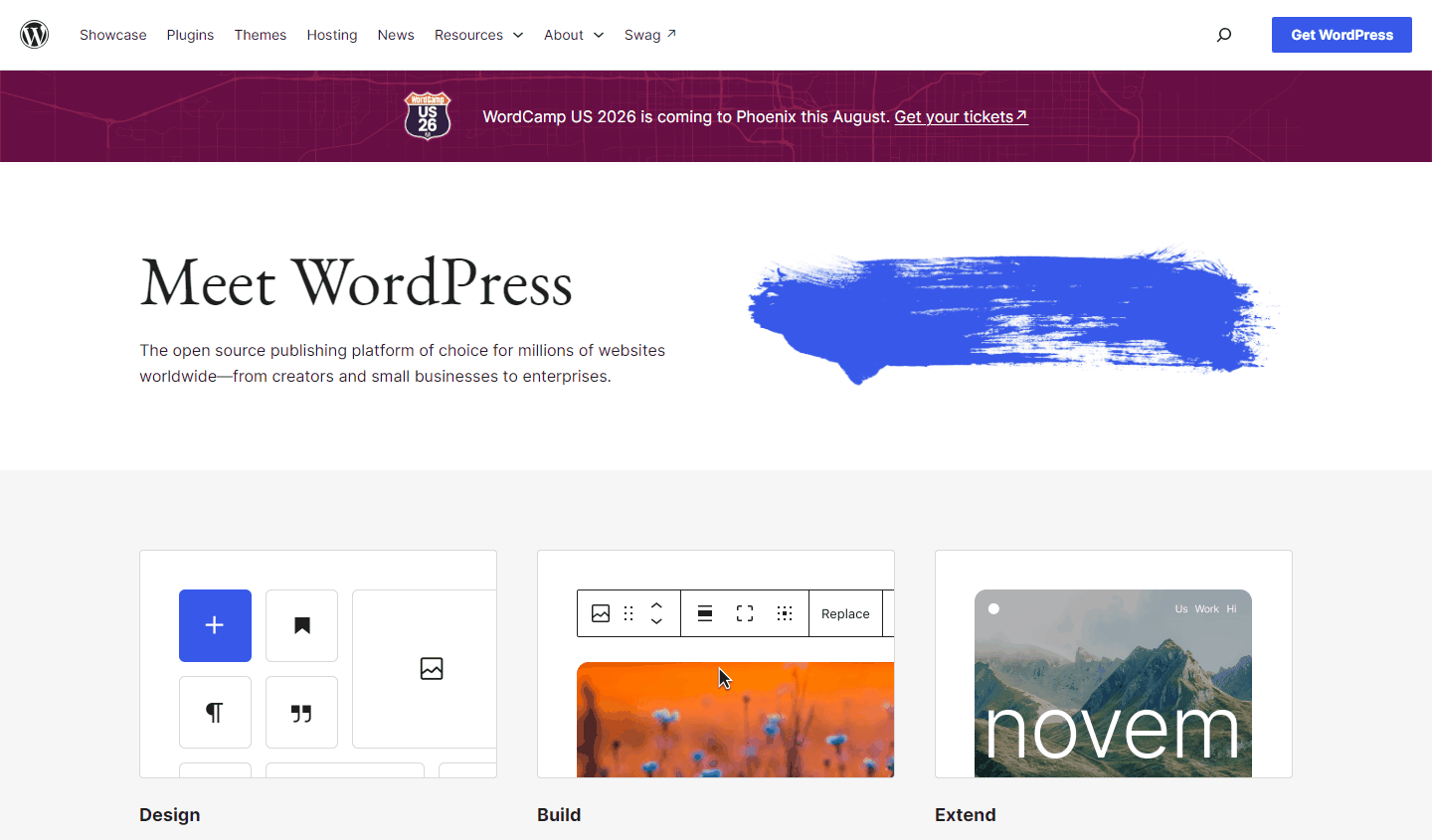
Task: Click the align icon in block toolbar
Action: coord(705,613)
